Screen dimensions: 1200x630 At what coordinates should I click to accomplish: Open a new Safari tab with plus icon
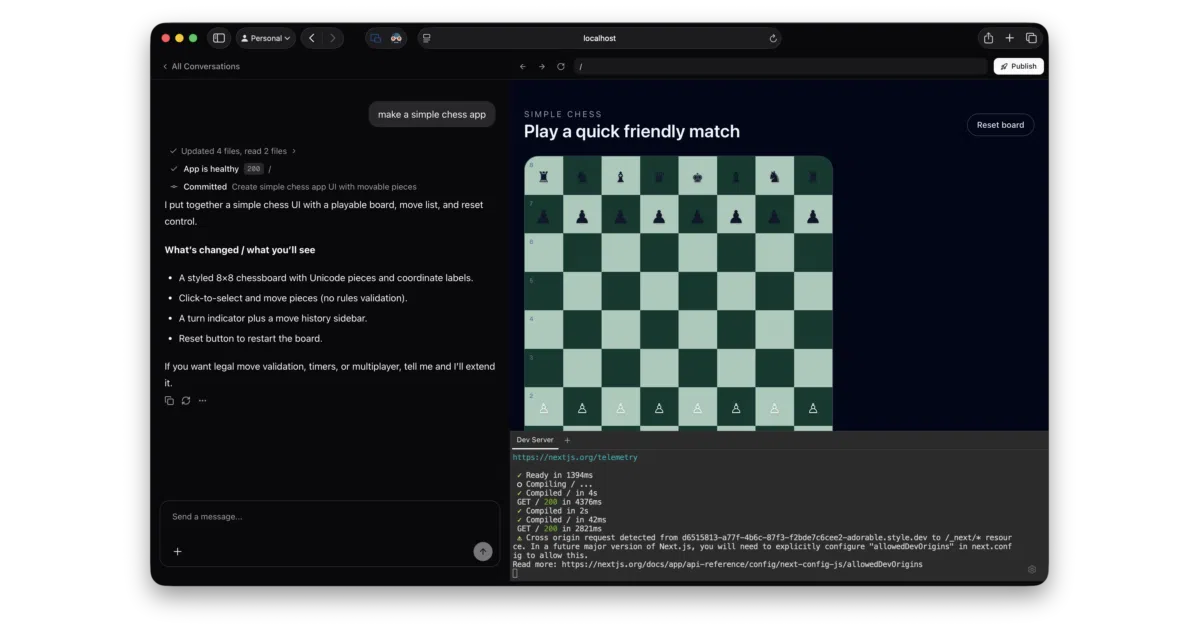pyautogui.click(x=1009, y=38)
